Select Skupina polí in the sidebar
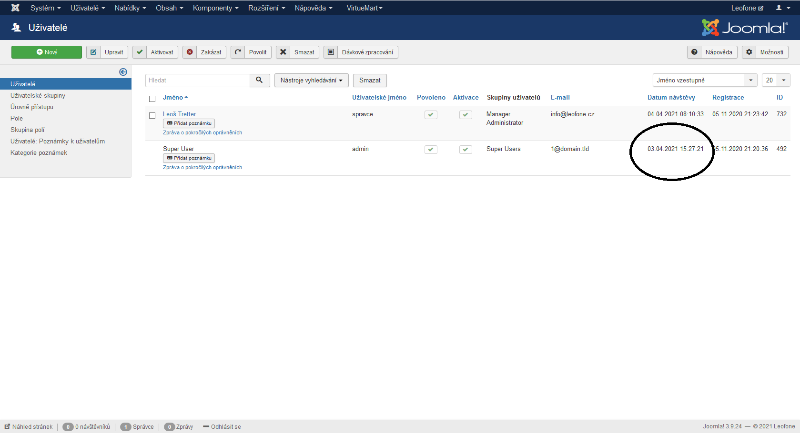 [x=28, y=130]
